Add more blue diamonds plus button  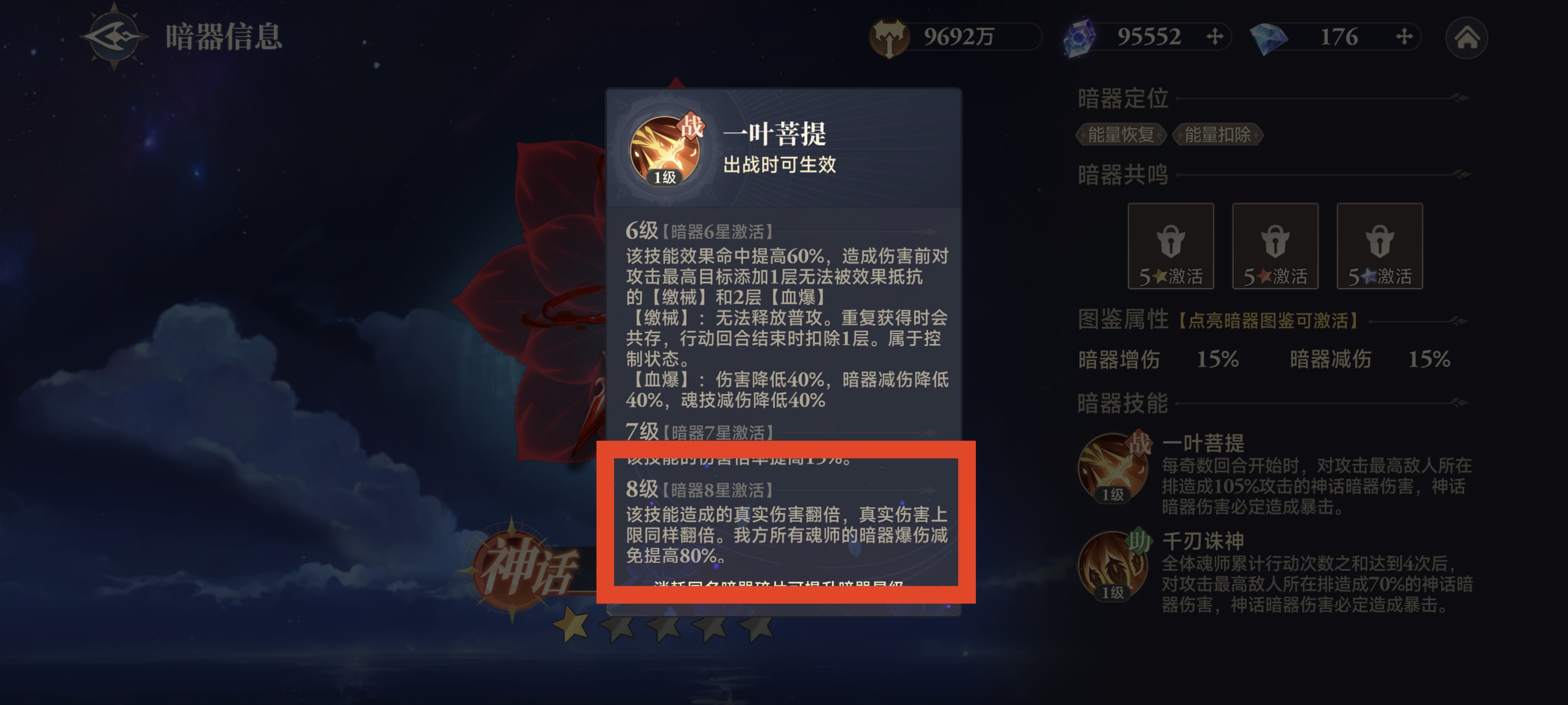pyautogui.click(x=1404, y=37)
